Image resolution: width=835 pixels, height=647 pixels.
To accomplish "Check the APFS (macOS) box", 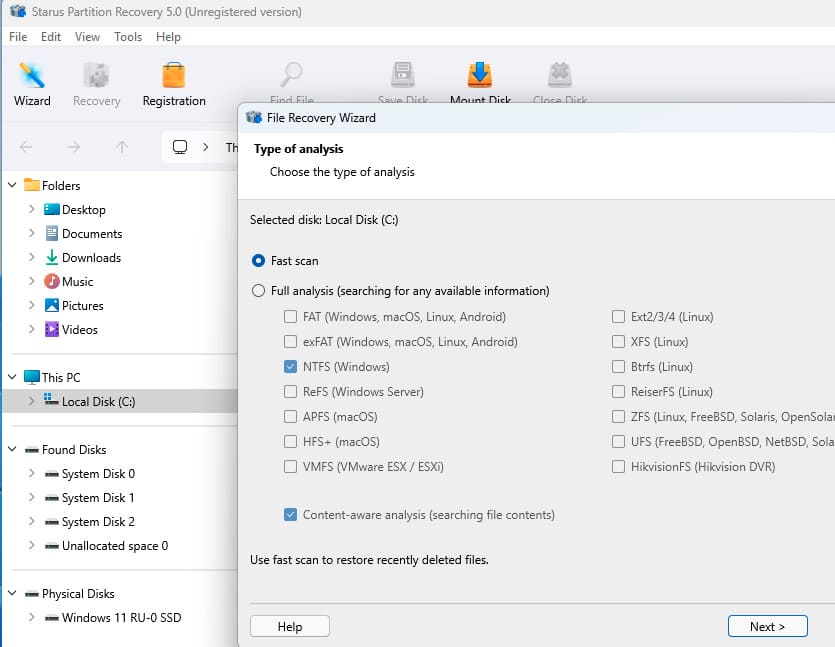I will point(290,416).
